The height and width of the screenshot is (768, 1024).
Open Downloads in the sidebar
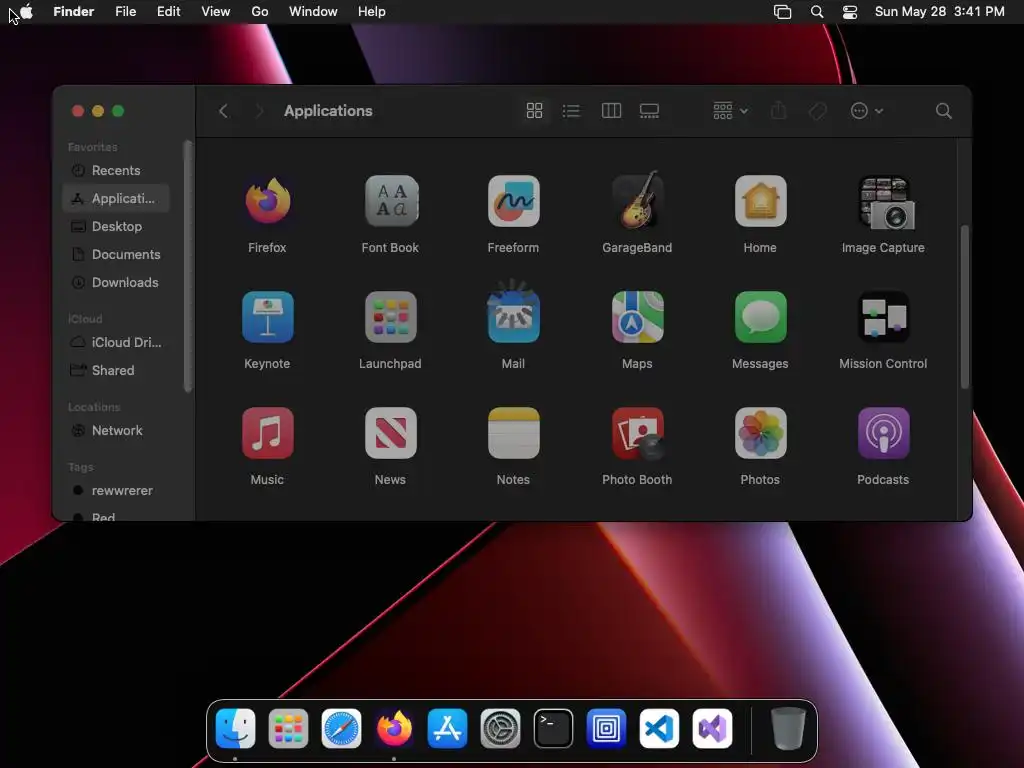(116, 283)
